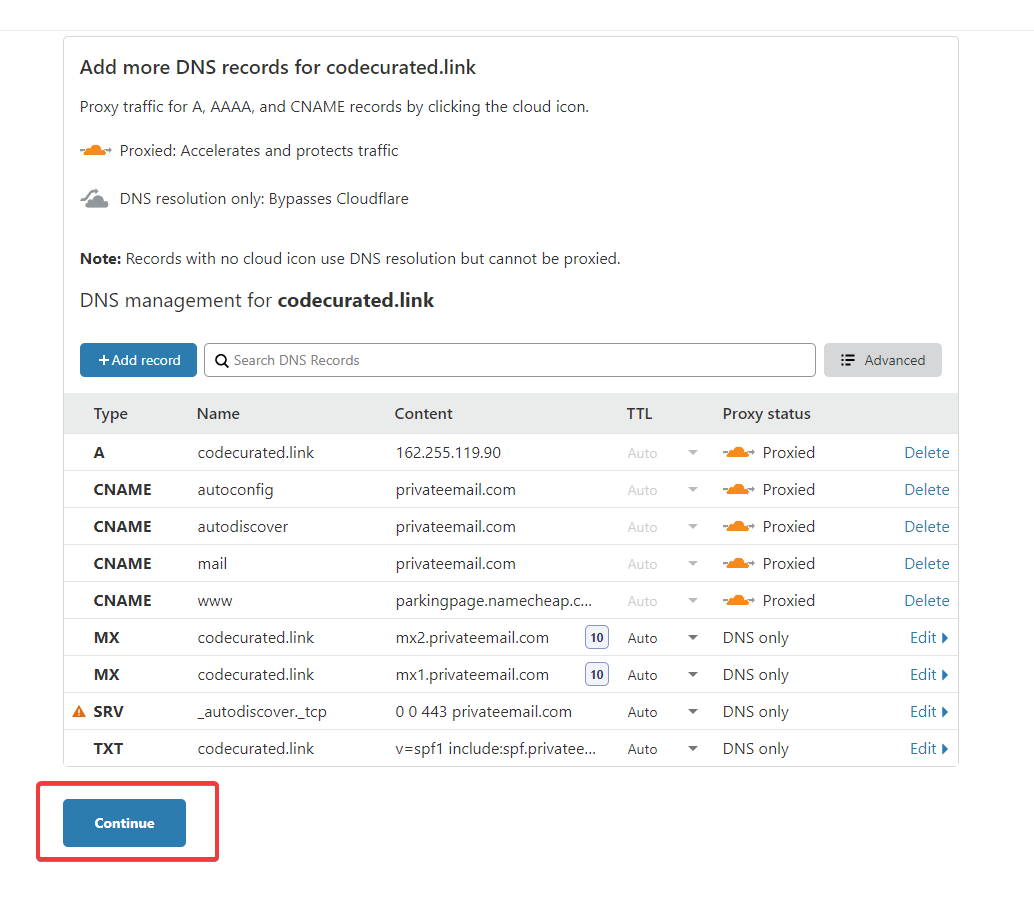The image size is (1034, 898).
Task: Edit the TXT spf1 record
Action: (x=928, y=748)
